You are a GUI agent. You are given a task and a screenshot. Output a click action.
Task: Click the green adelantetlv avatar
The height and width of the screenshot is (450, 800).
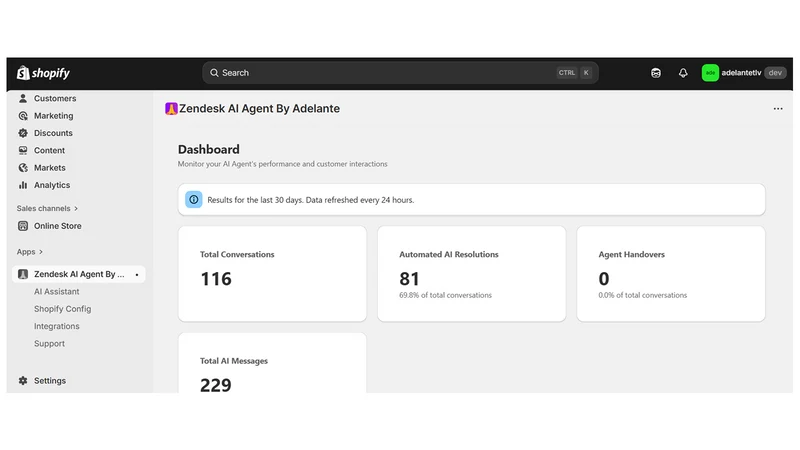pos(710,73)
